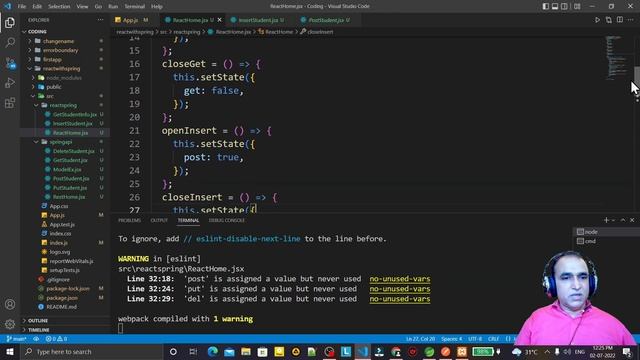Collapse the src folder
Viewport: 640px width, 360px height.
pyautogui.click(x=65, y=96)
